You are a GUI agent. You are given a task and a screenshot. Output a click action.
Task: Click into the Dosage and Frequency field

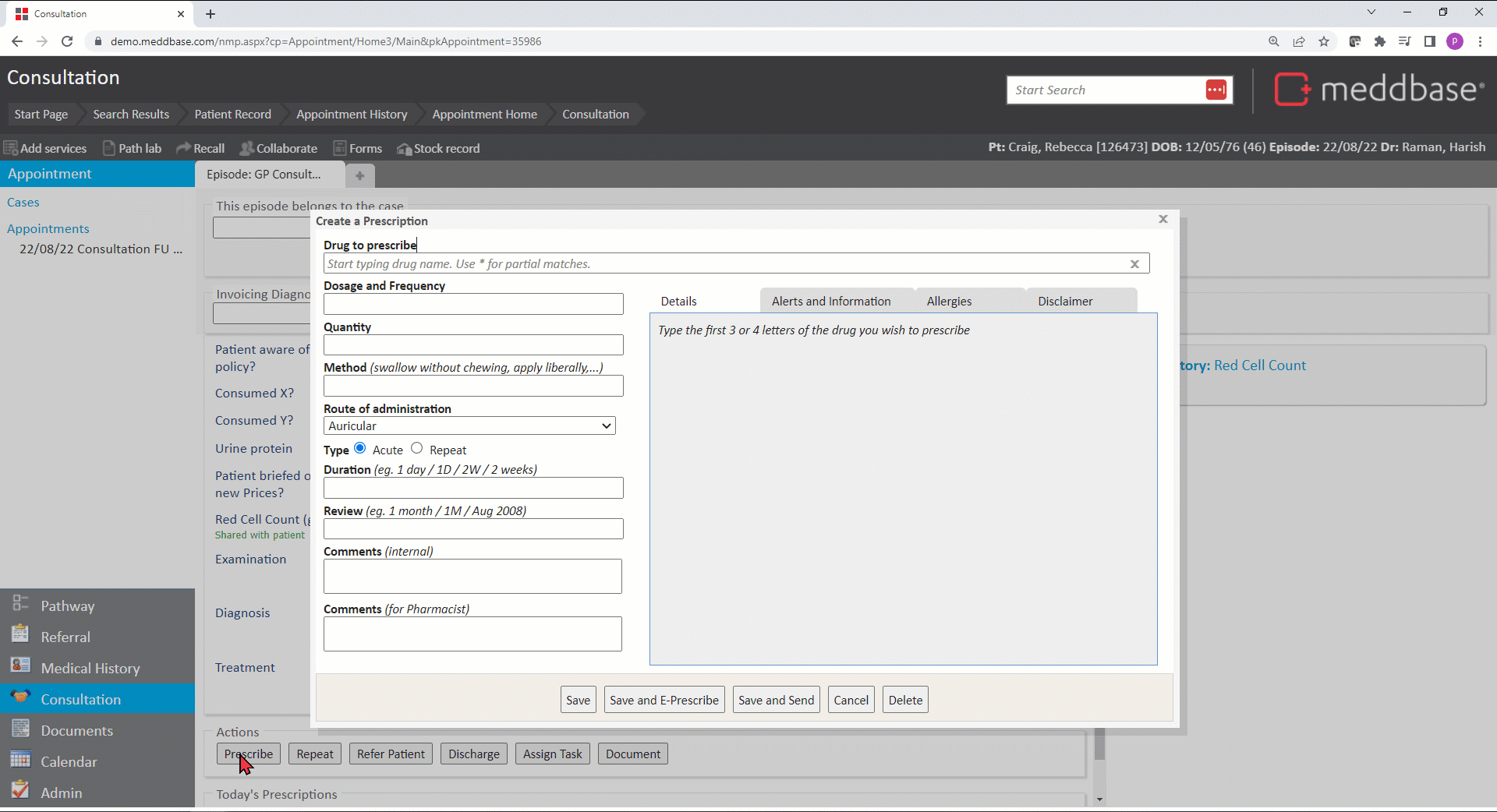tap(473, 304)
